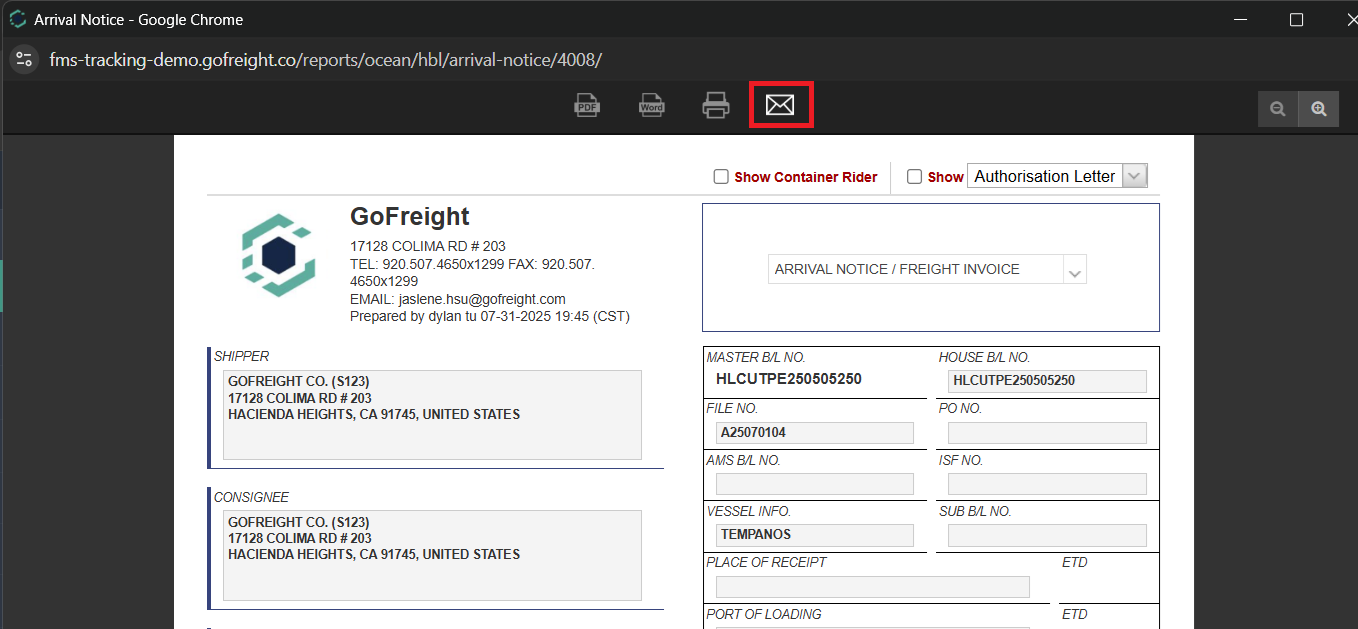Click the Consignee address text box

click(432, 555)
